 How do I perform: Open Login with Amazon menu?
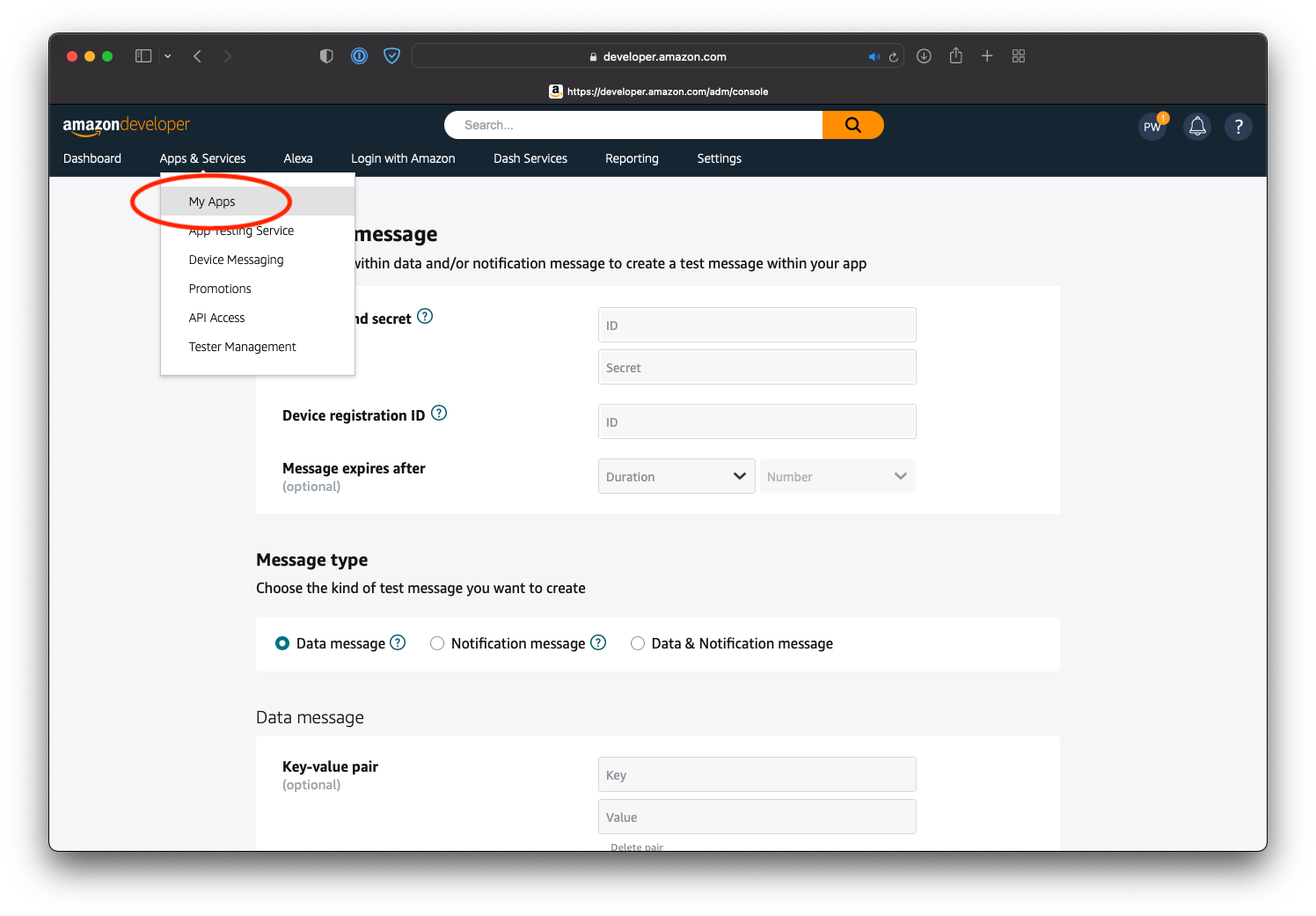point(403,158)
